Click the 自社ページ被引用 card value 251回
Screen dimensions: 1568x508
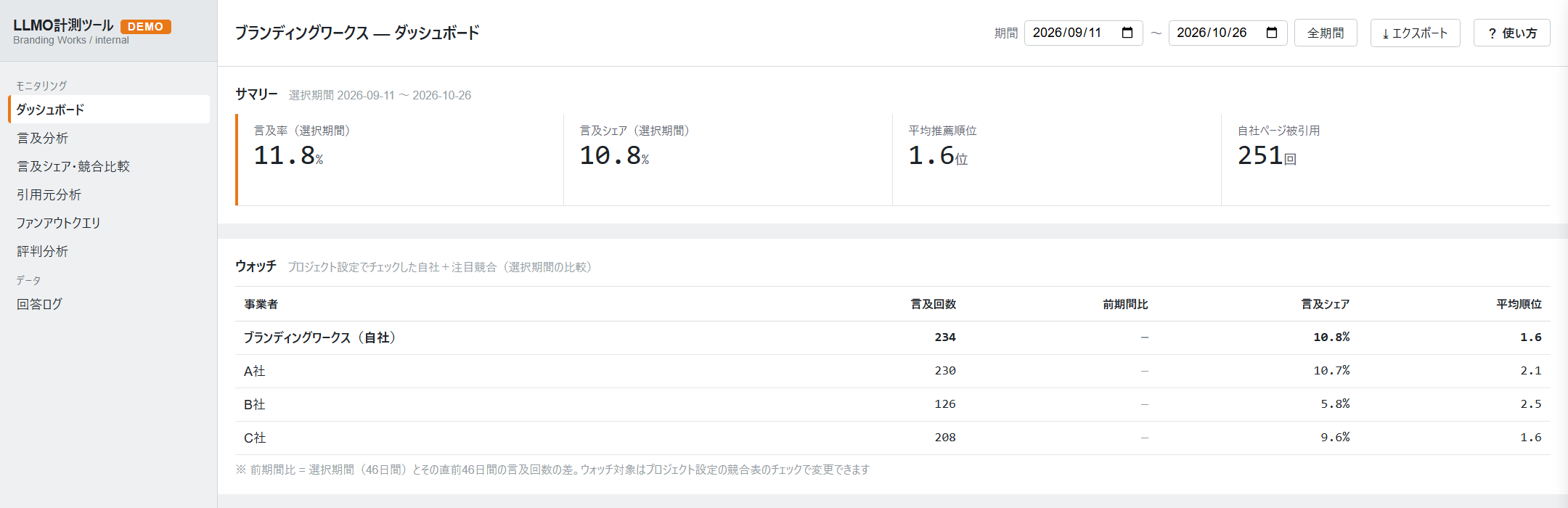(1267, 155)
